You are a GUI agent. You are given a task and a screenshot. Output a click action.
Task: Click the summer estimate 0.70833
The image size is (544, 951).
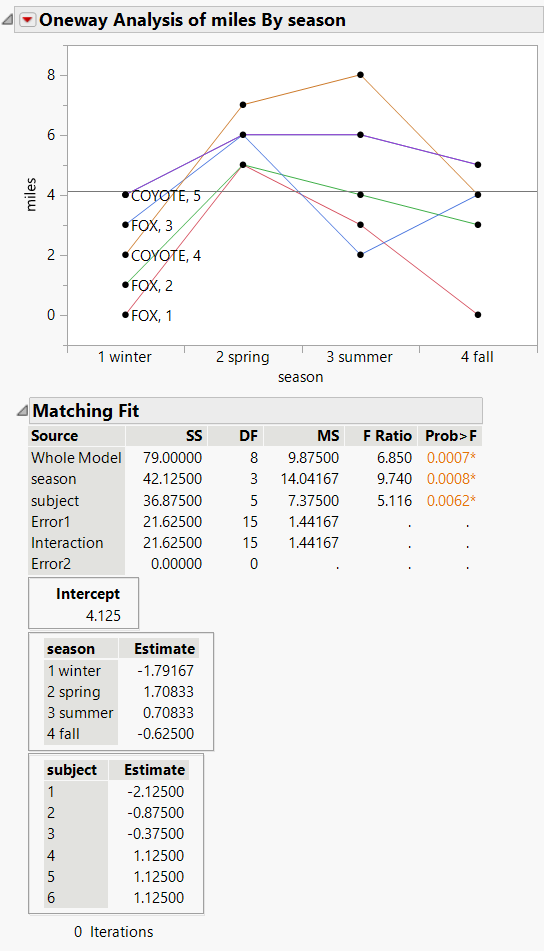168,713
